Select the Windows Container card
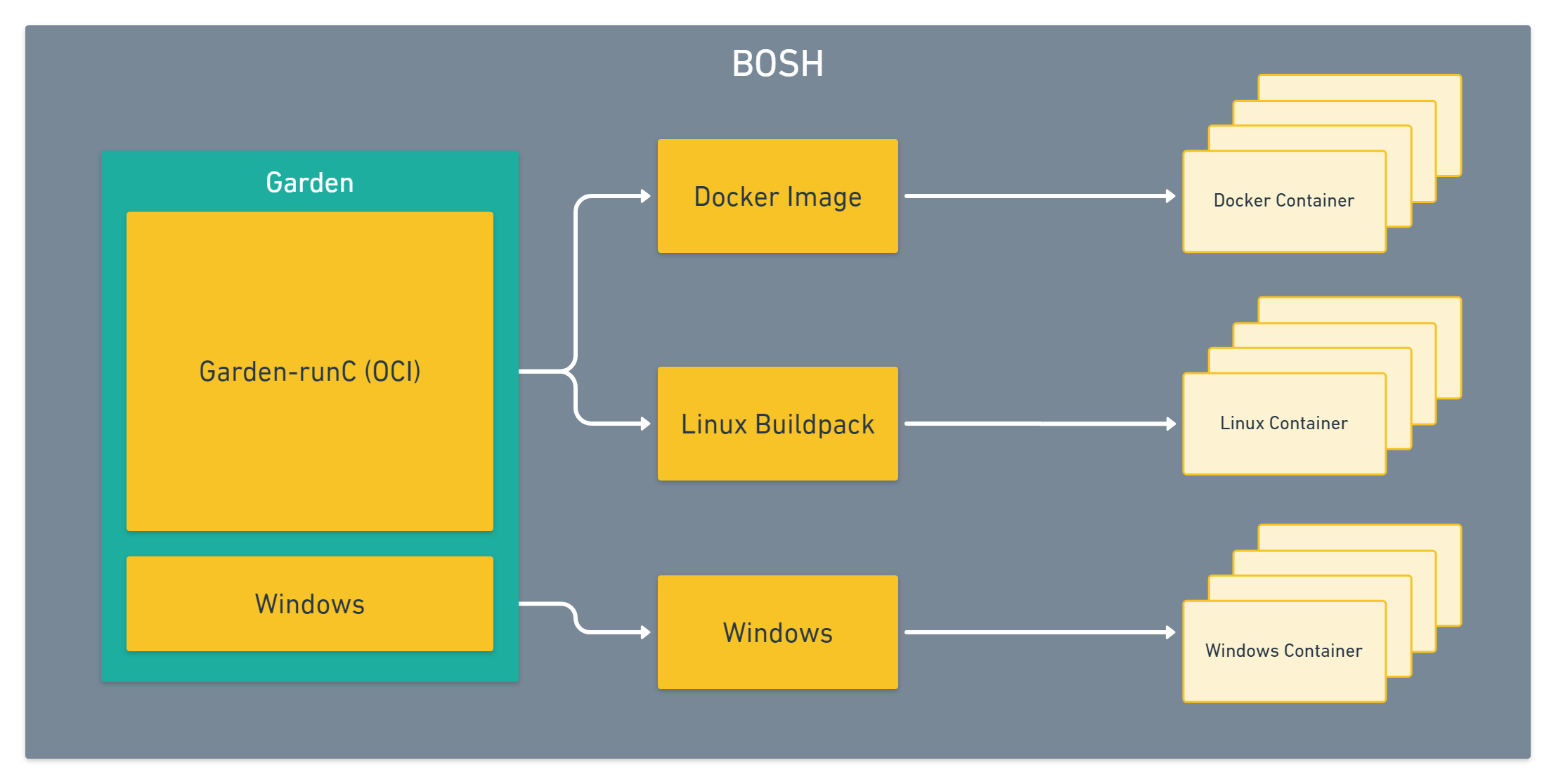The height and width of the screenshot is (784, 1556). point(1284,651)
